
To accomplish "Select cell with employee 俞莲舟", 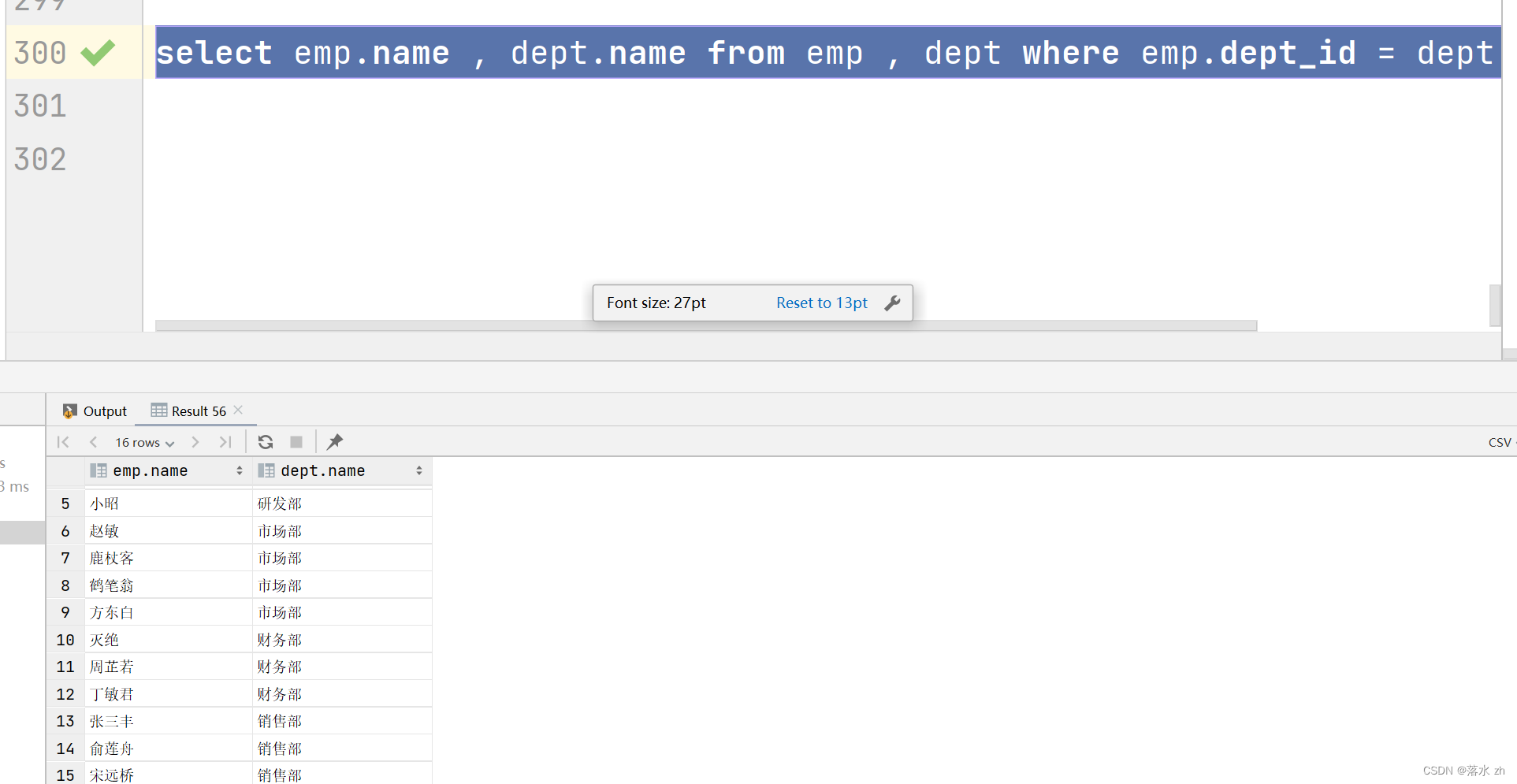I will tap(168, 749).
